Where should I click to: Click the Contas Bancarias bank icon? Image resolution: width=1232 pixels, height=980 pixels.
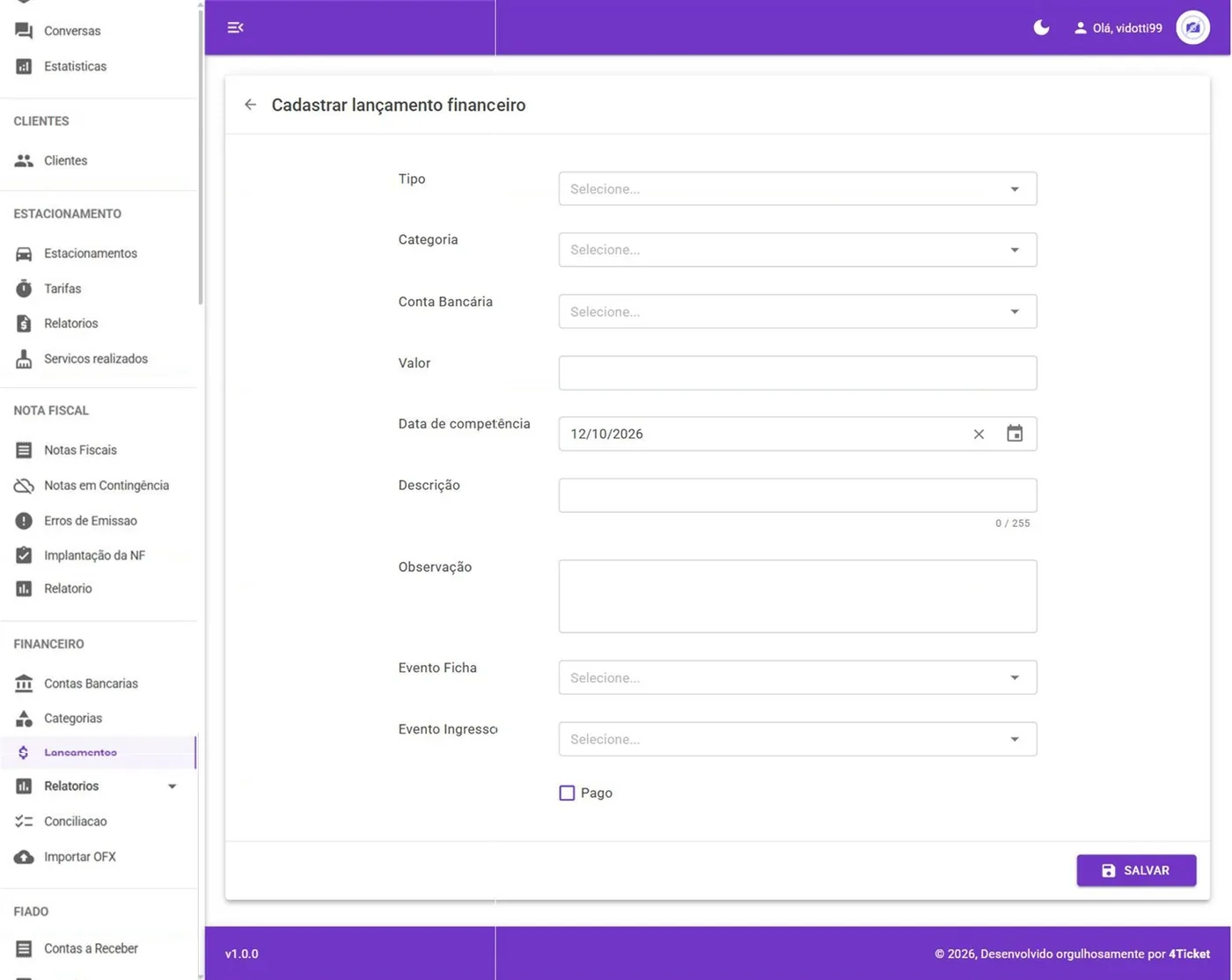24,684
